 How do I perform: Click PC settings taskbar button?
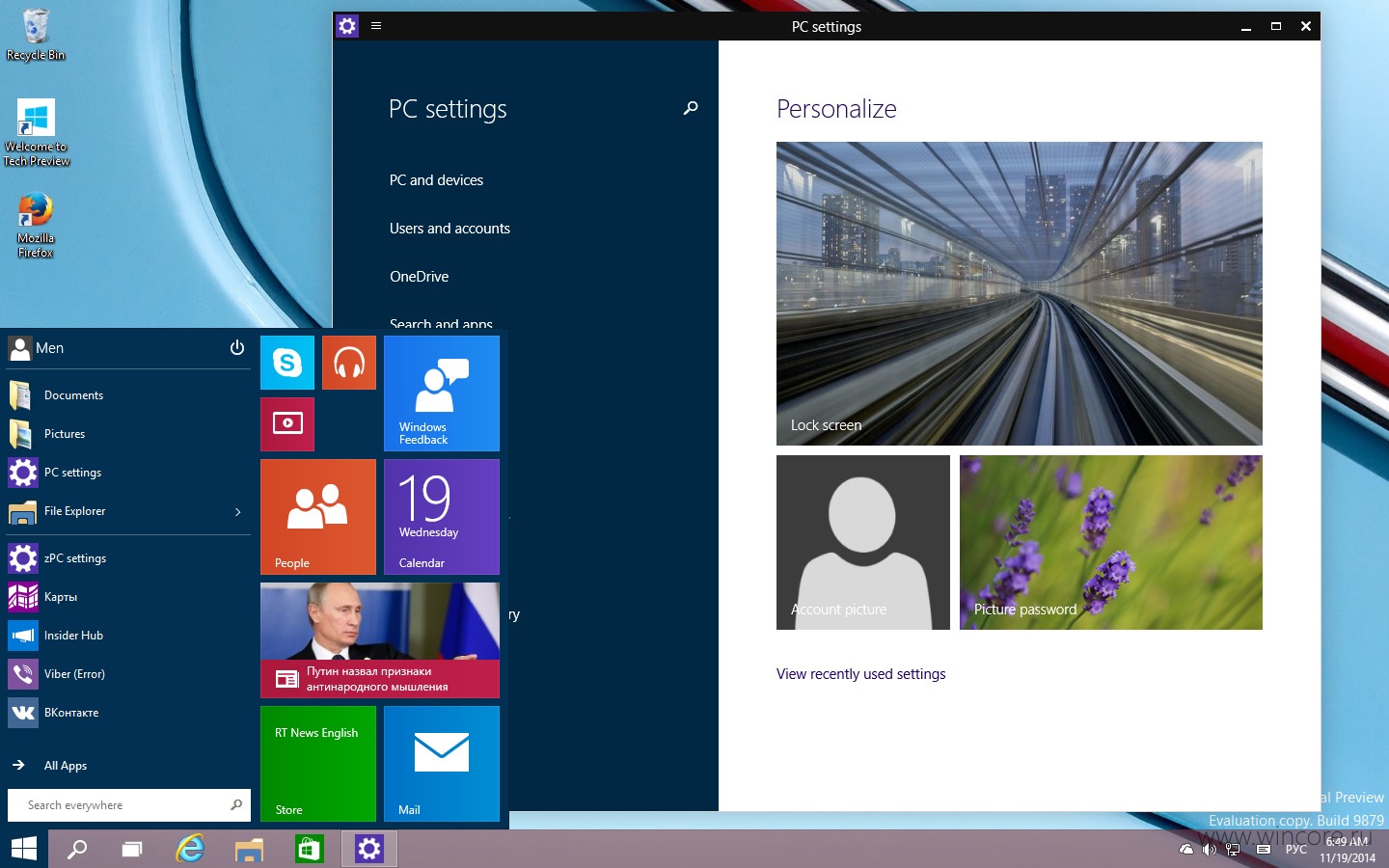click(x=369, y=849)
